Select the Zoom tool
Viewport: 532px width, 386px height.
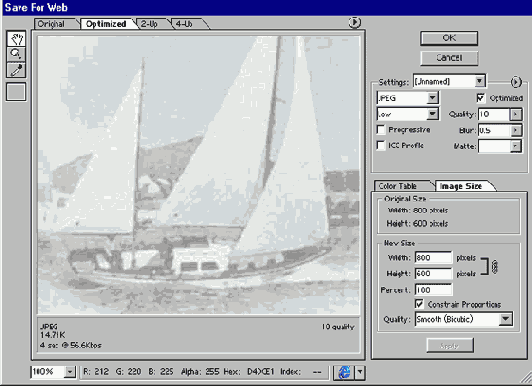[16, 54]
